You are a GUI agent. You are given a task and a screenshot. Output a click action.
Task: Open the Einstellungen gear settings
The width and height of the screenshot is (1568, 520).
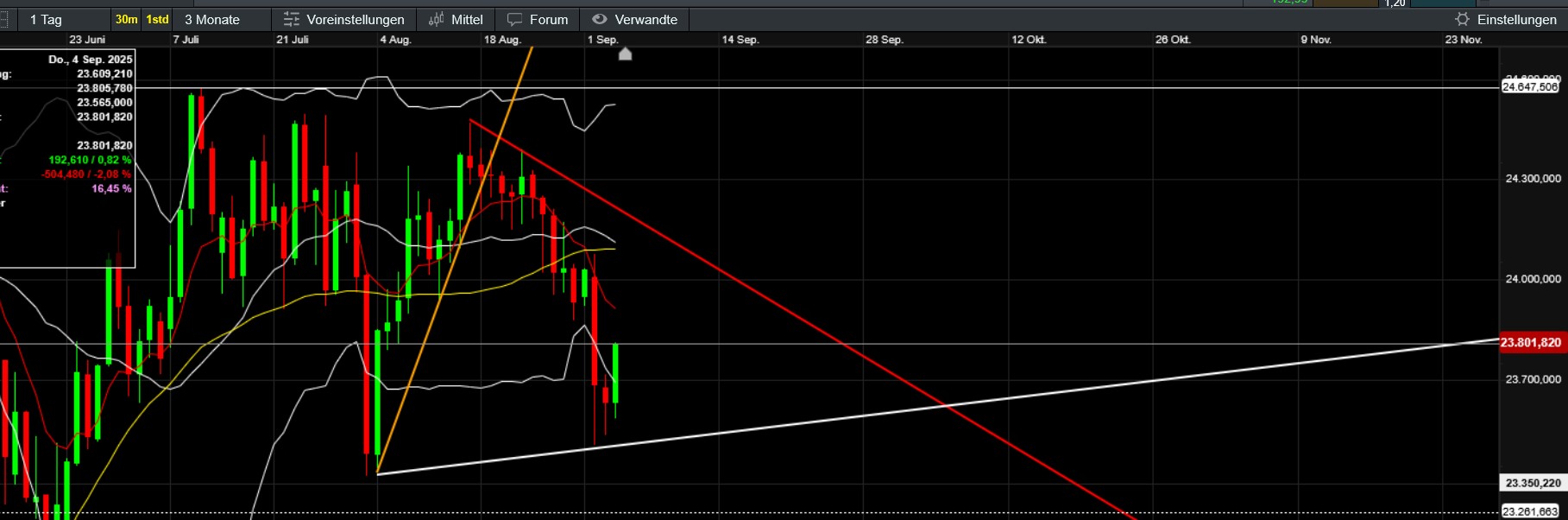pos(1506,19)
